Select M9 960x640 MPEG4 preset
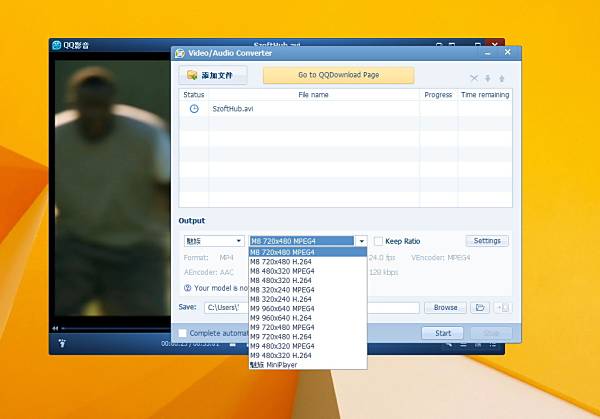Viewport: 600px width, 419px height. click(308, 308)
